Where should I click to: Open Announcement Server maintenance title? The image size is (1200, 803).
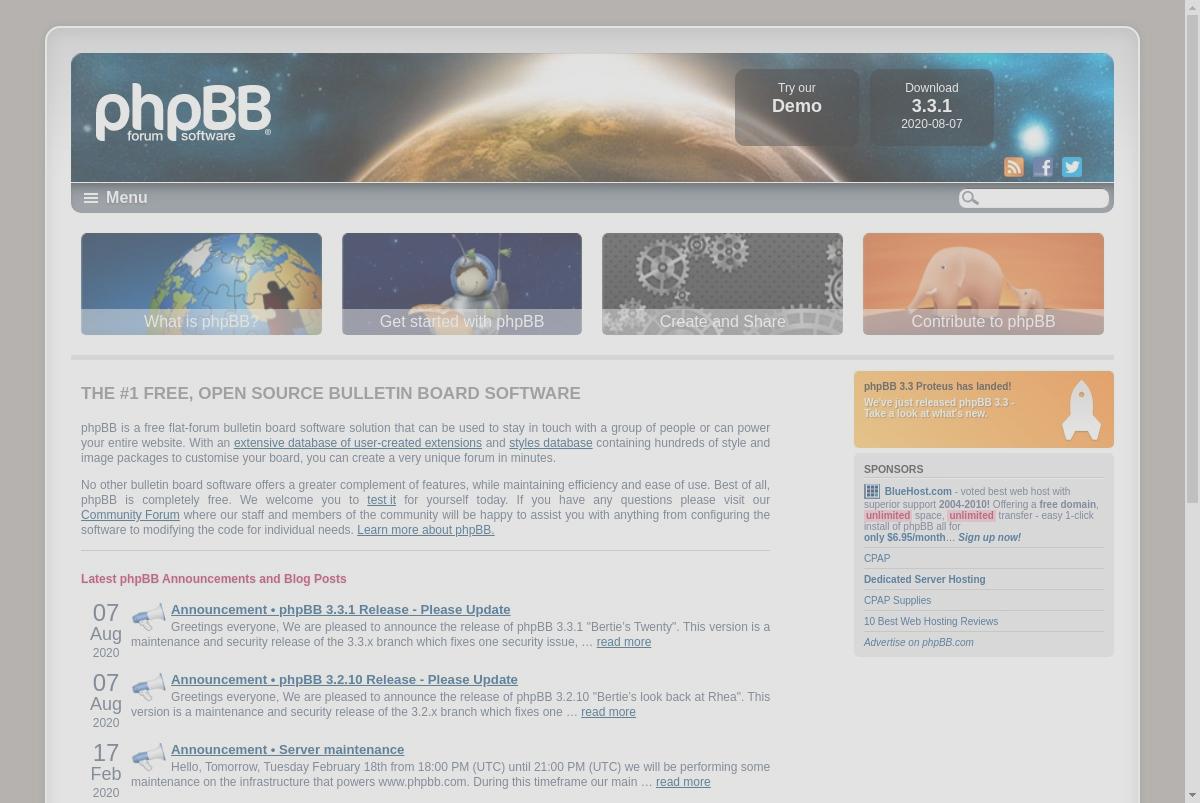tap(287, 749)
